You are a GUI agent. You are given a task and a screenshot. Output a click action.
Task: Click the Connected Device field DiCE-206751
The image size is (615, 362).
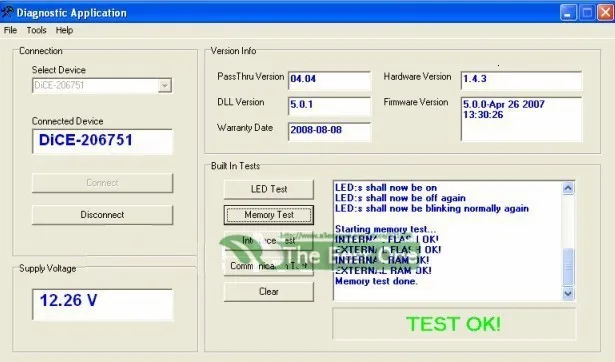point(102,141)
